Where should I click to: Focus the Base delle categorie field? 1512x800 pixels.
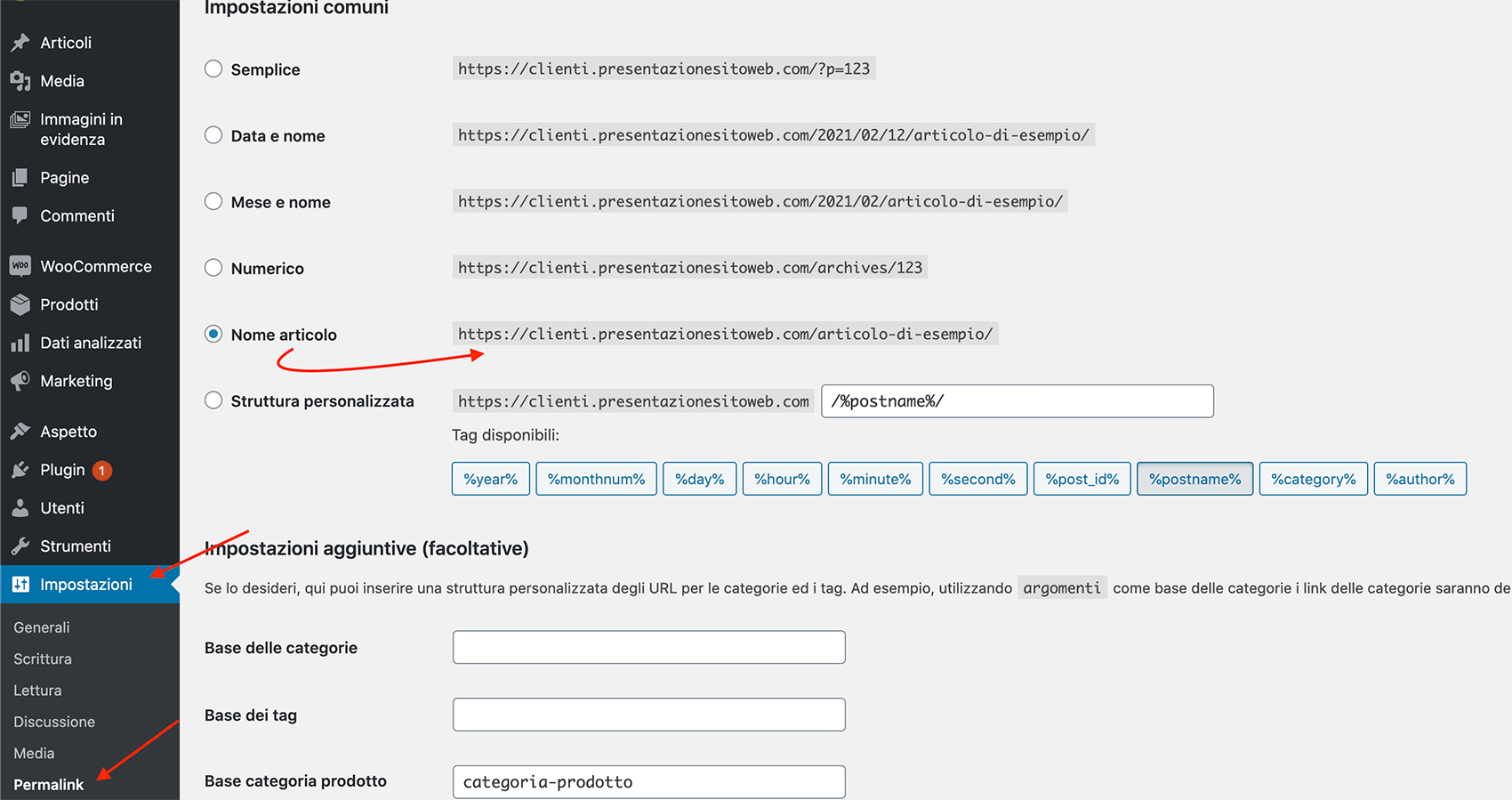[x=649, y=647]
